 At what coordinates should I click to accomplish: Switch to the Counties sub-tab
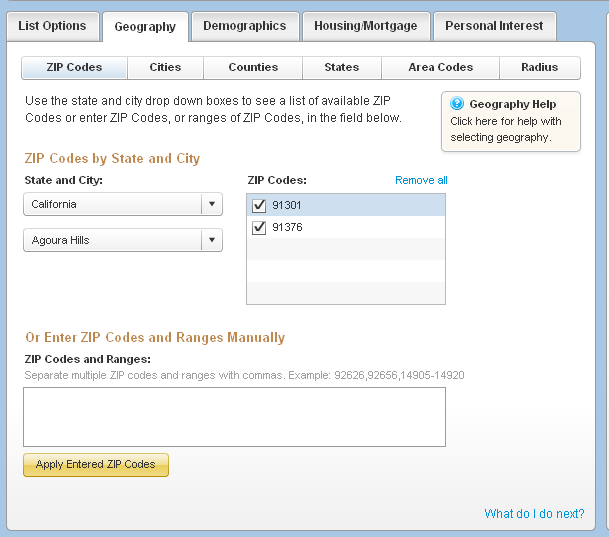point(253,67)
